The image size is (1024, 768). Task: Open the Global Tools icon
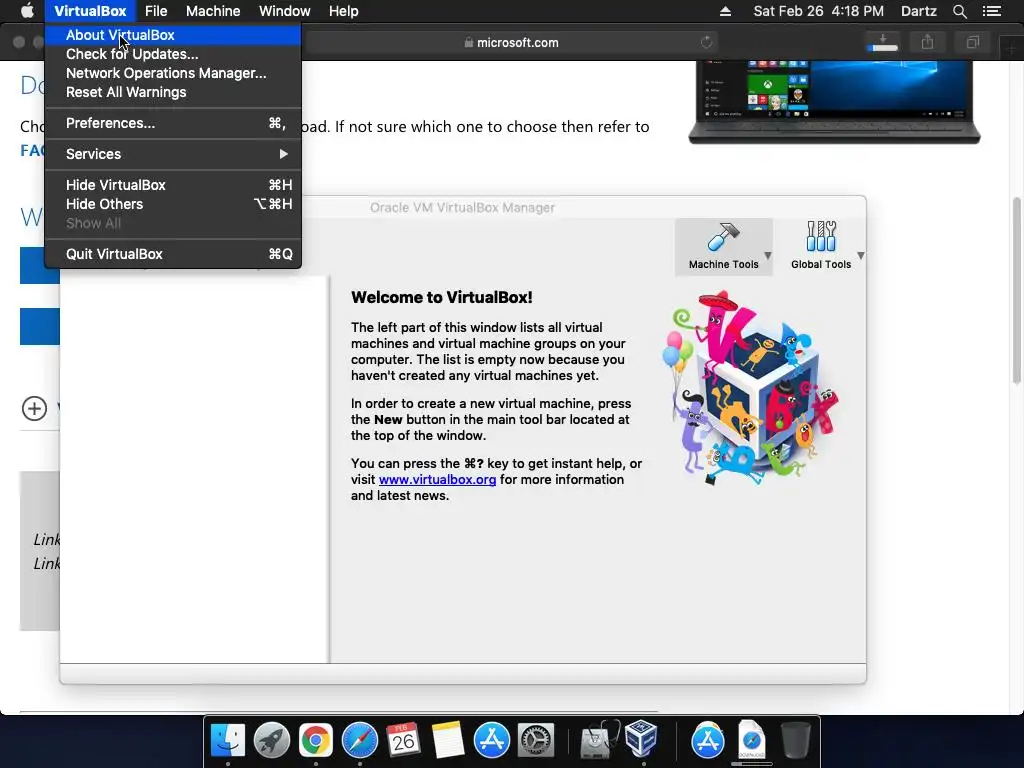coord(821,236)
